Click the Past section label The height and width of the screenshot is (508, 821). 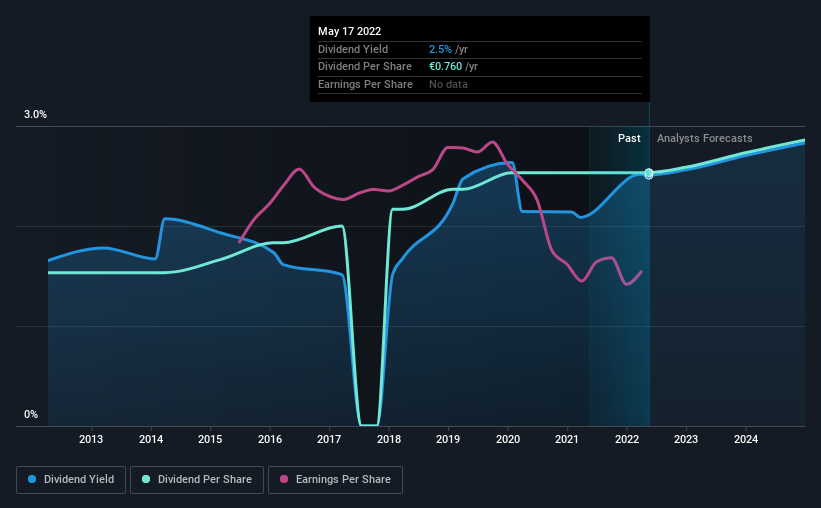click(x=629, y=138)
